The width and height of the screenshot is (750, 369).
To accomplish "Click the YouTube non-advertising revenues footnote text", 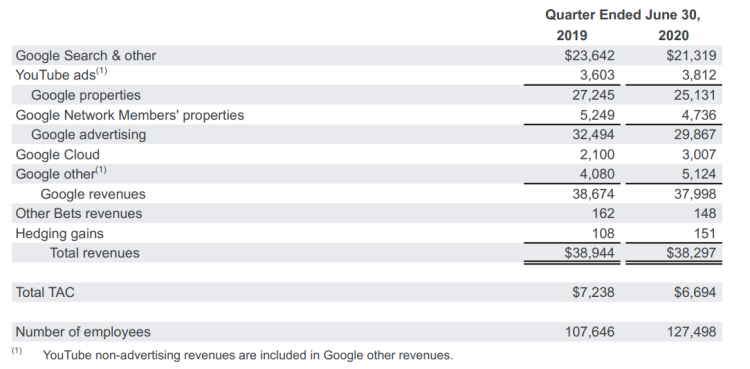I will 247,356.
